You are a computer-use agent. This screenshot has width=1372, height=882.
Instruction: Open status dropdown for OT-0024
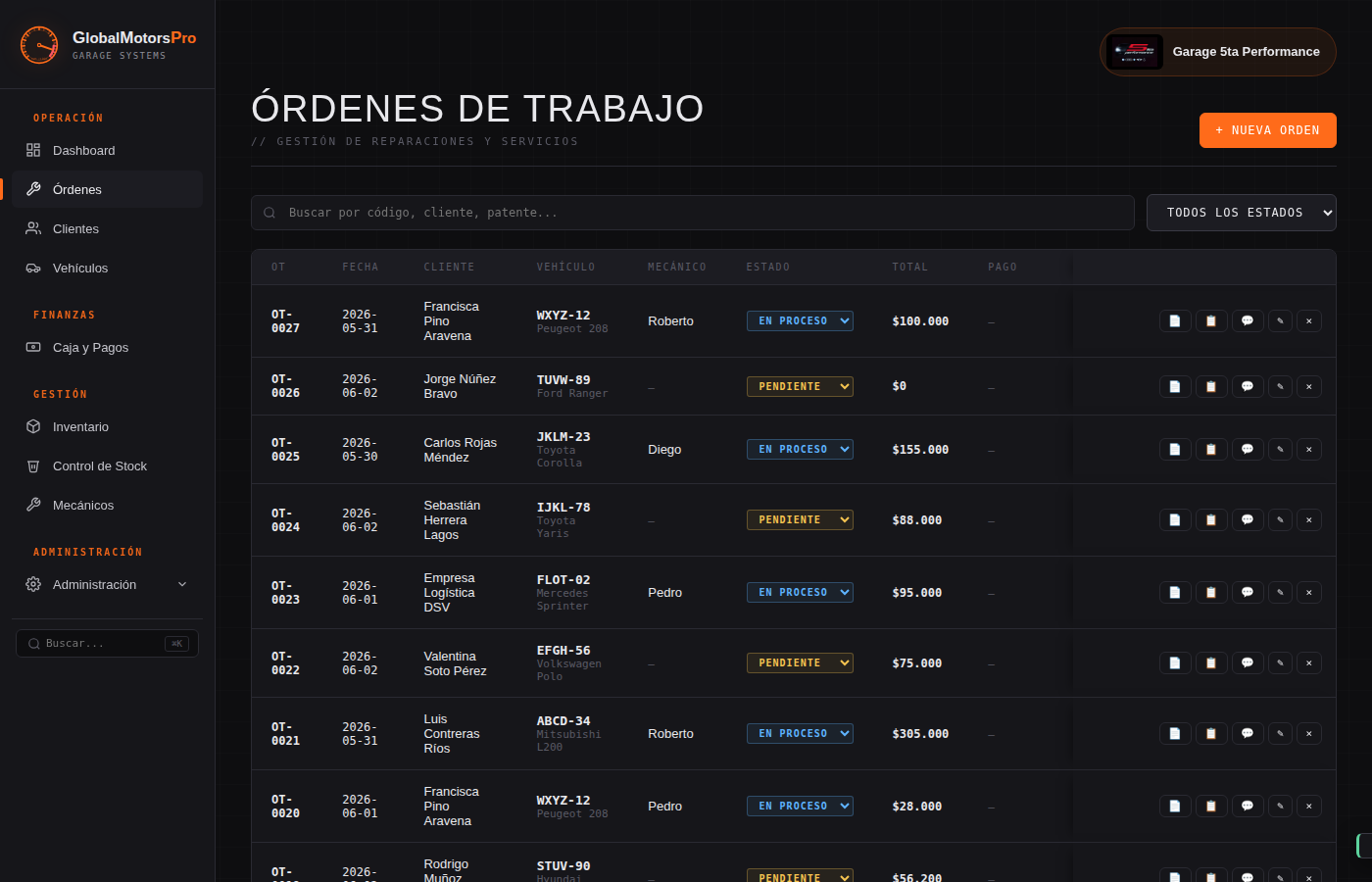click(800, 519)
